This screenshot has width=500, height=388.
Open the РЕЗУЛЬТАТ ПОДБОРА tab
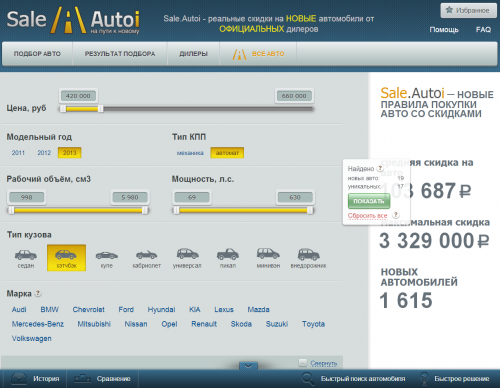120,54
